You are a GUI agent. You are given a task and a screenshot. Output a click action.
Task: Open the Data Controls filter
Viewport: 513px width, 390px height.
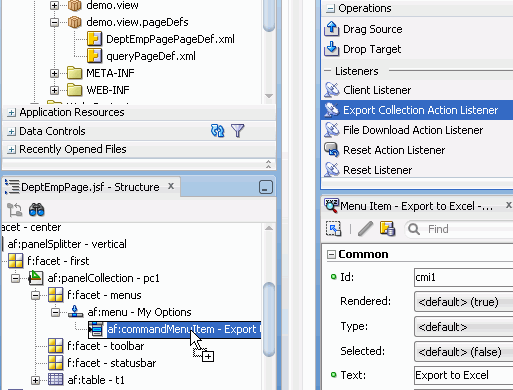tap(237, 131)
